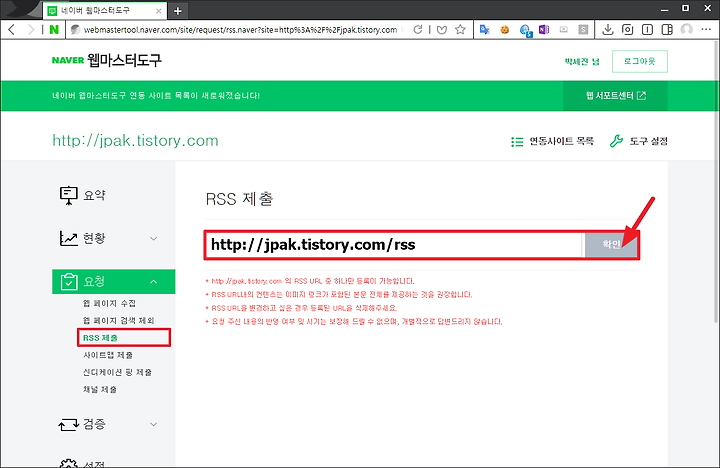The image size is (720, 468).
Task: Open the 웹 서포트센터 link
Action: coord(615,96)
